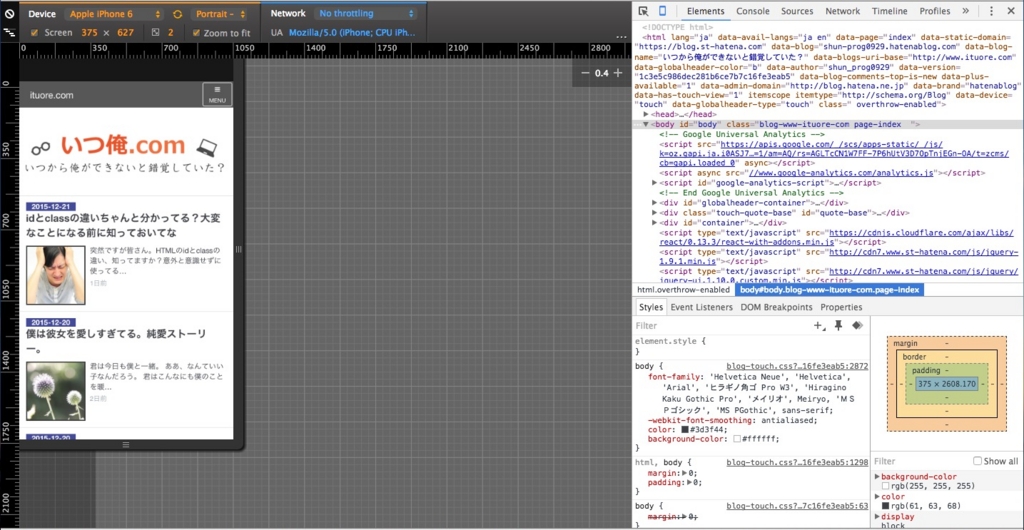Click the google-analytics.com/analytics.js script link
The image size is (1024, 530).
click(x=843, y=173)
